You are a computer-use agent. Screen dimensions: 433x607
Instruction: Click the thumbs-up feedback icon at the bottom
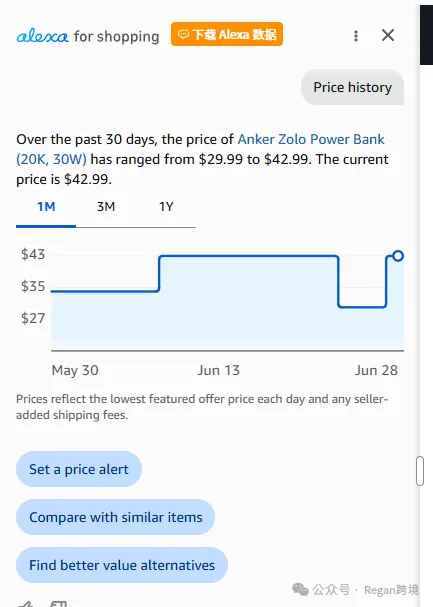coord(25,604)
